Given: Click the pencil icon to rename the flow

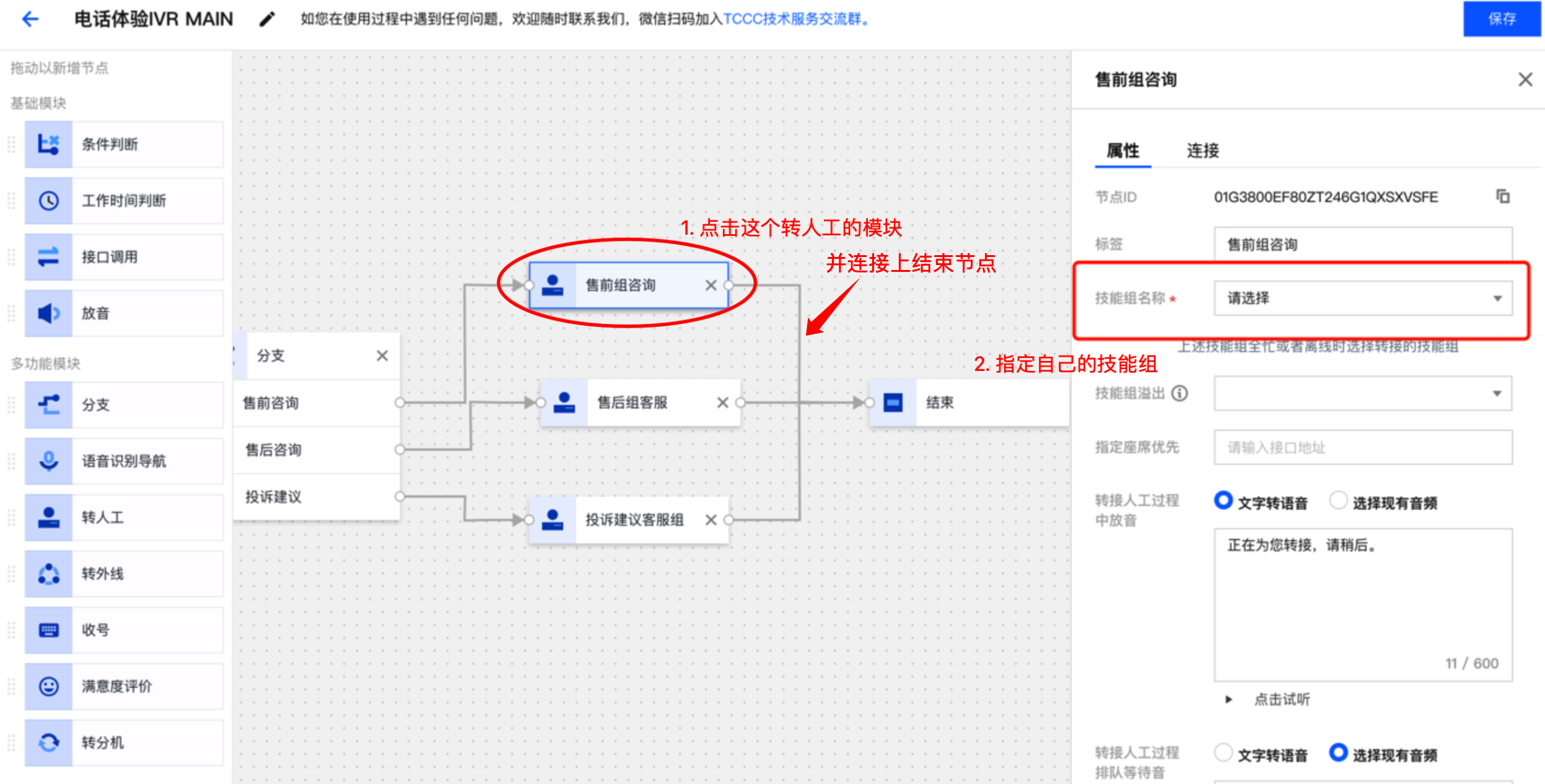Looking at the screenshot, I should click(267, 20).
